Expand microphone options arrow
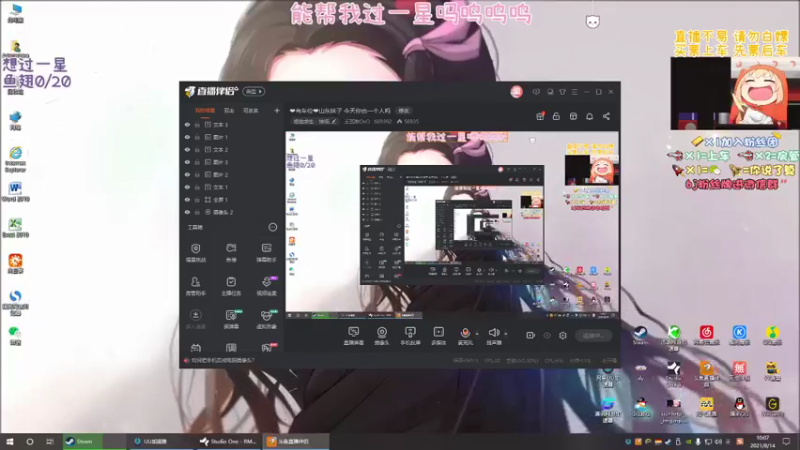Image resolution: width=800 pixels, height=450 pixels. click(477, 334)
